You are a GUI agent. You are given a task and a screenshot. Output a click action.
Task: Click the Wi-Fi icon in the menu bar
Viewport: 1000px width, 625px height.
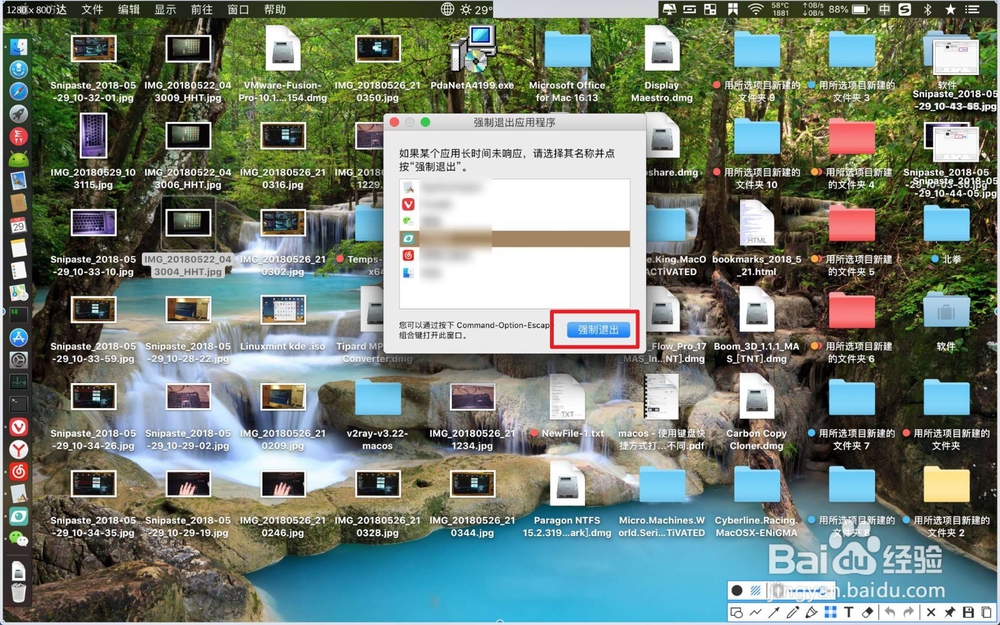coord(756,9)
